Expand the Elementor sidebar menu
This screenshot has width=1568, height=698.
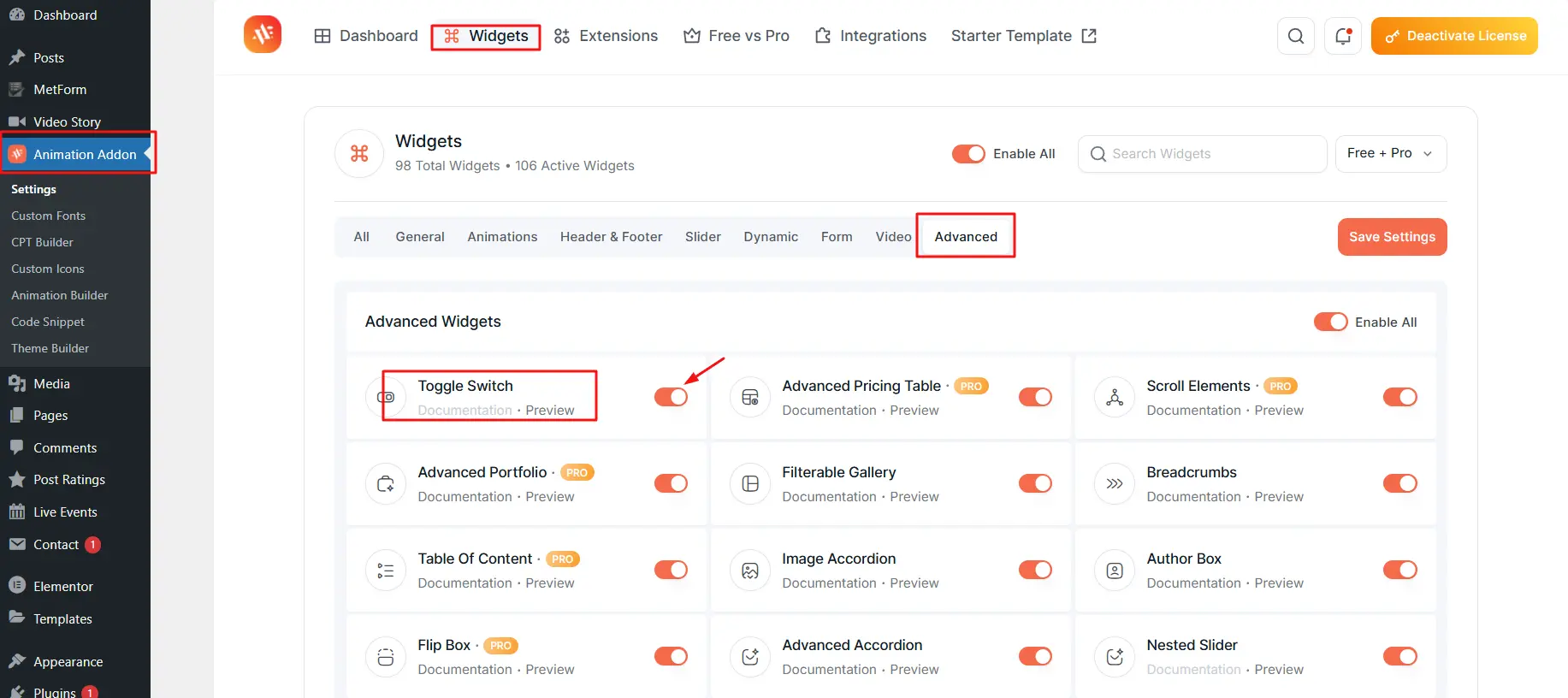click(62, 587)
